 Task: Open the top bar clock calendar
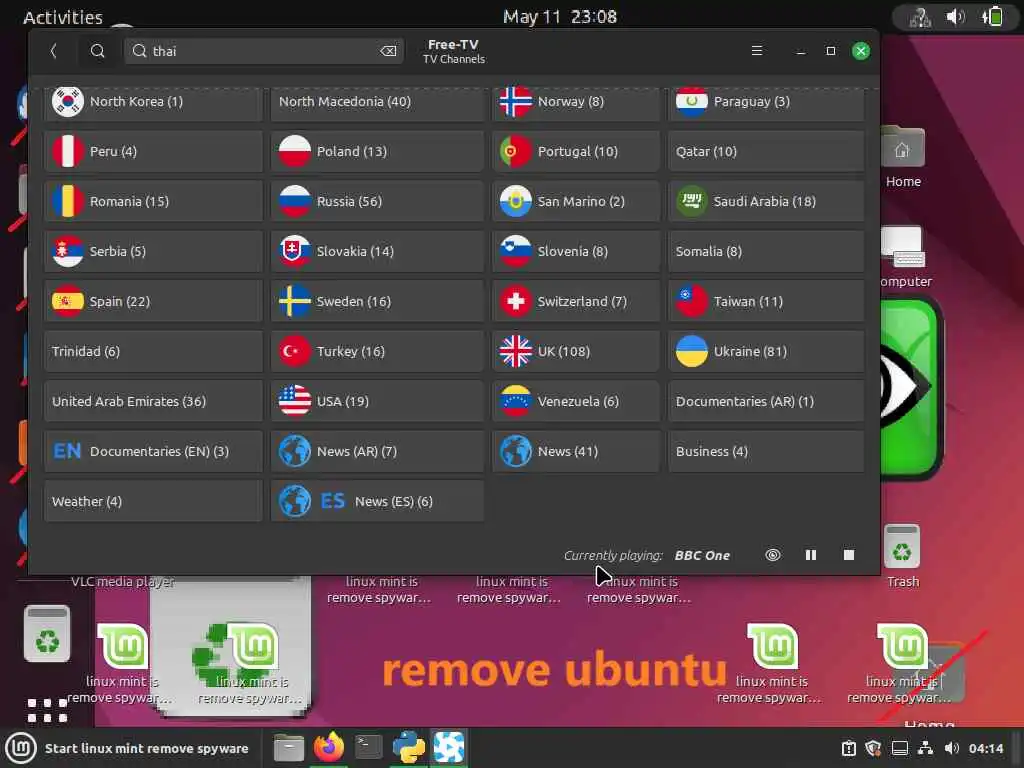pos(560,16)
